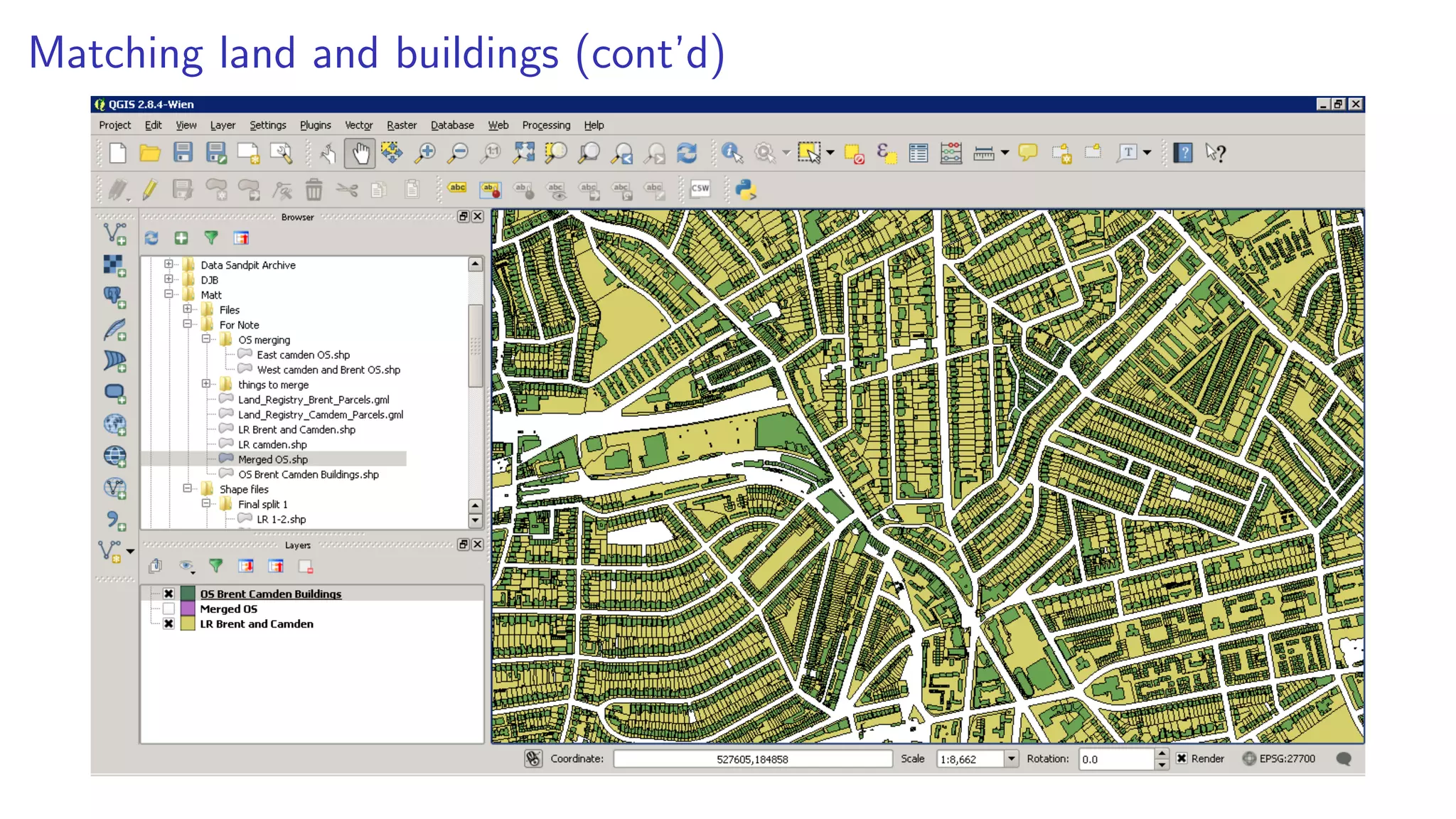This screenshot has width=1456, height=819.
Task: Enable the Merged OS layer visibility
Action: (x=168, y=609)
